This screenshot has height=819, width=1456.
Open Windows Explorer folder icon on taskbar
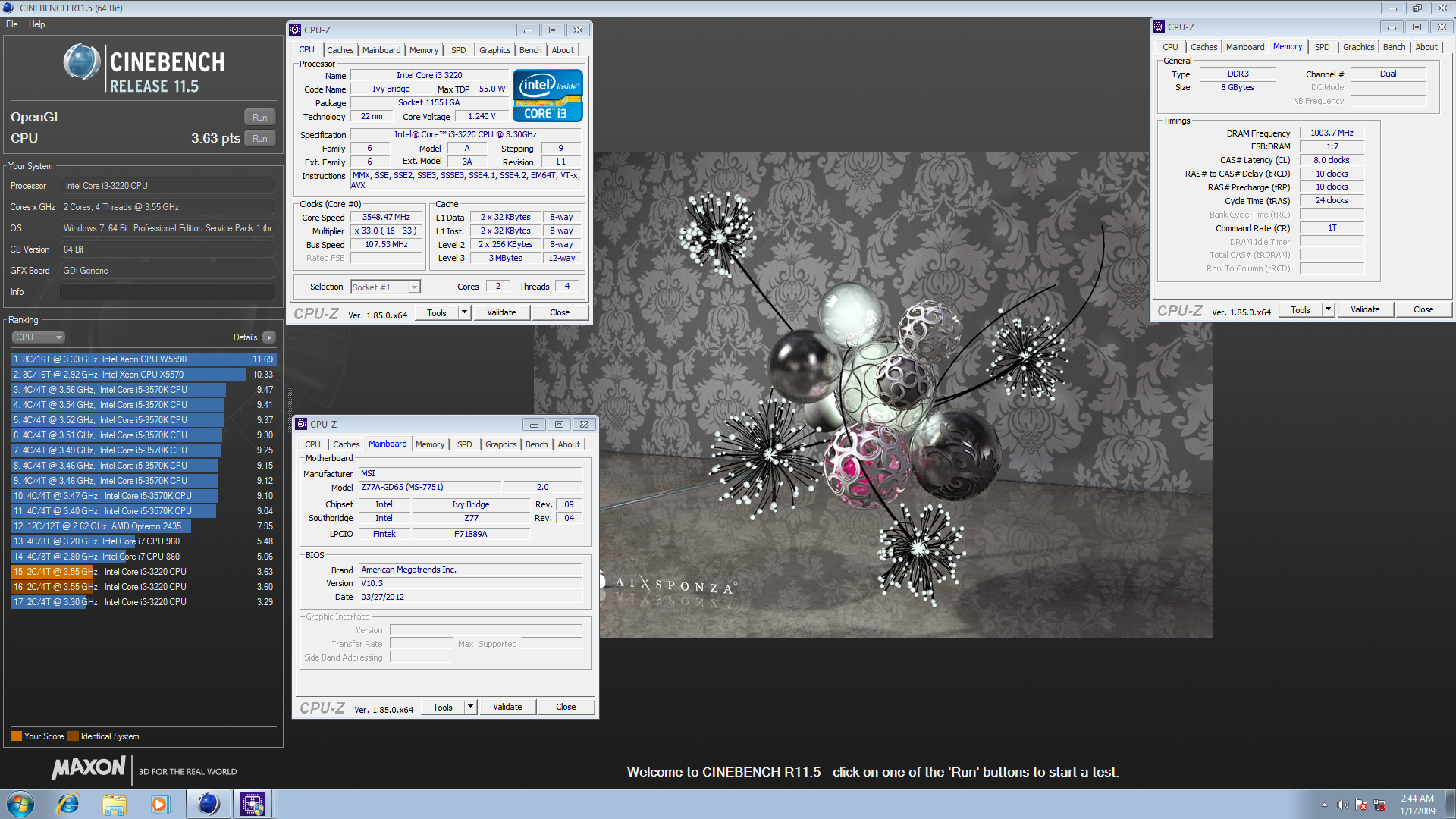(115, 804)
